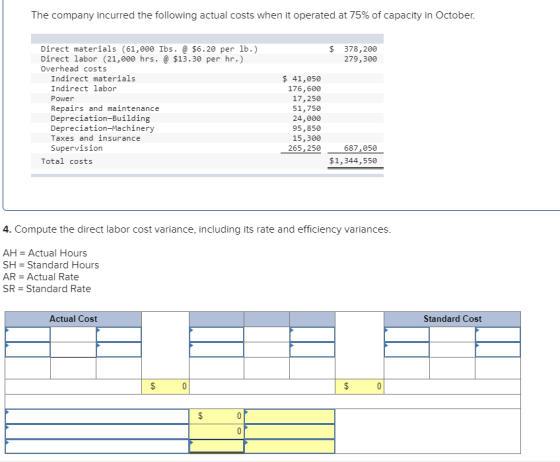Viewport: 560px width, 462px height.
Task: Click the Direct materials cost line
Action: coord(149,49)
